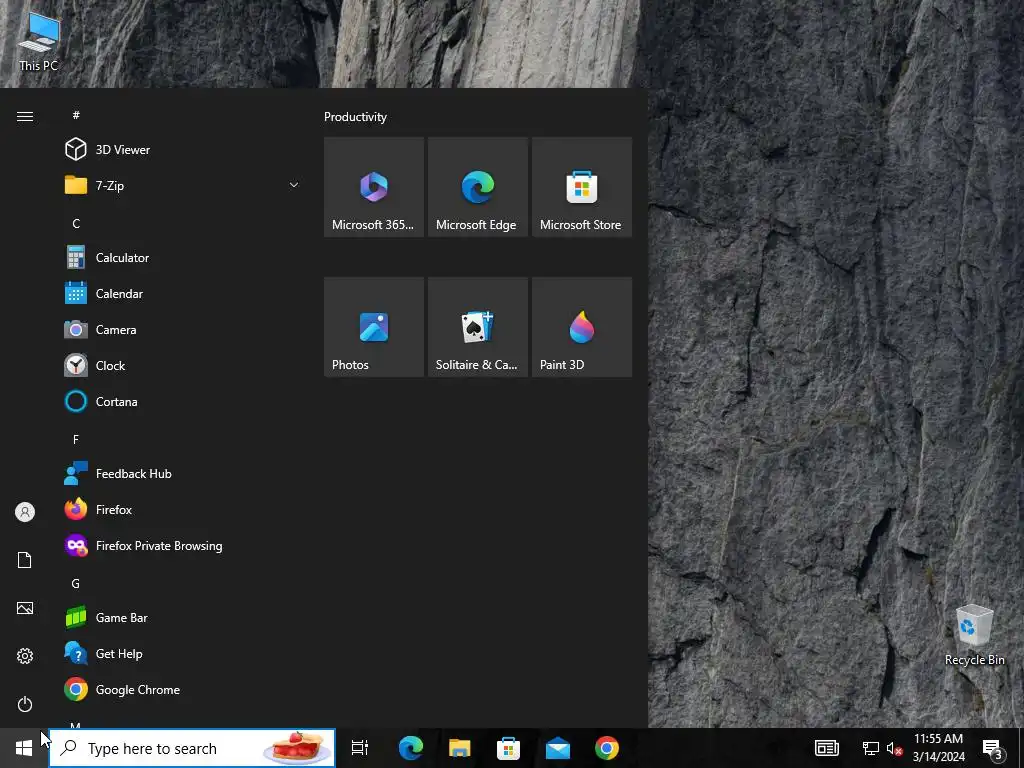Click the '#' letter header
1024x768 pixels.
coord(76,115)
